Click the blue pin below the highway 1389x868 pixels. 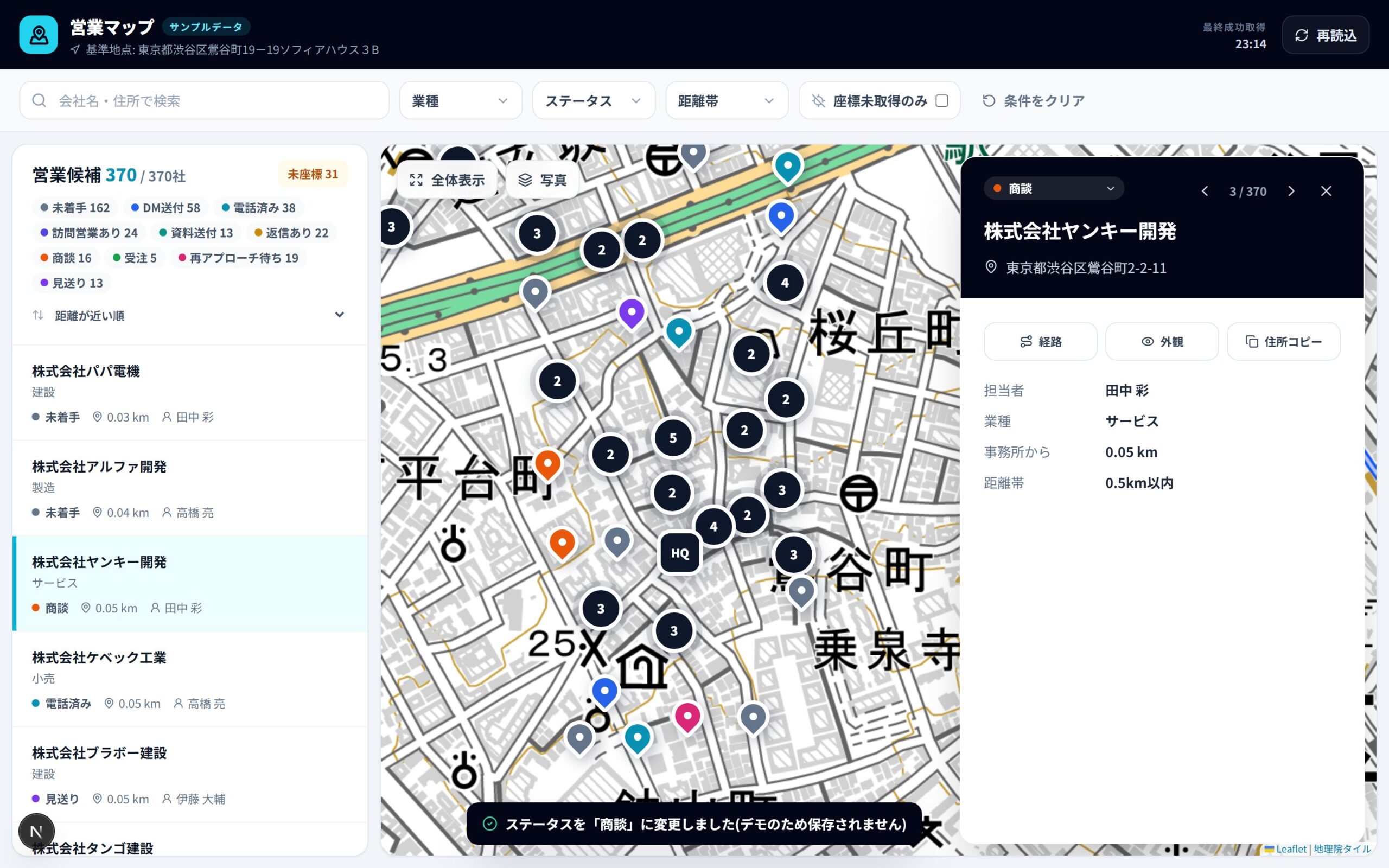tap(781, 217)
